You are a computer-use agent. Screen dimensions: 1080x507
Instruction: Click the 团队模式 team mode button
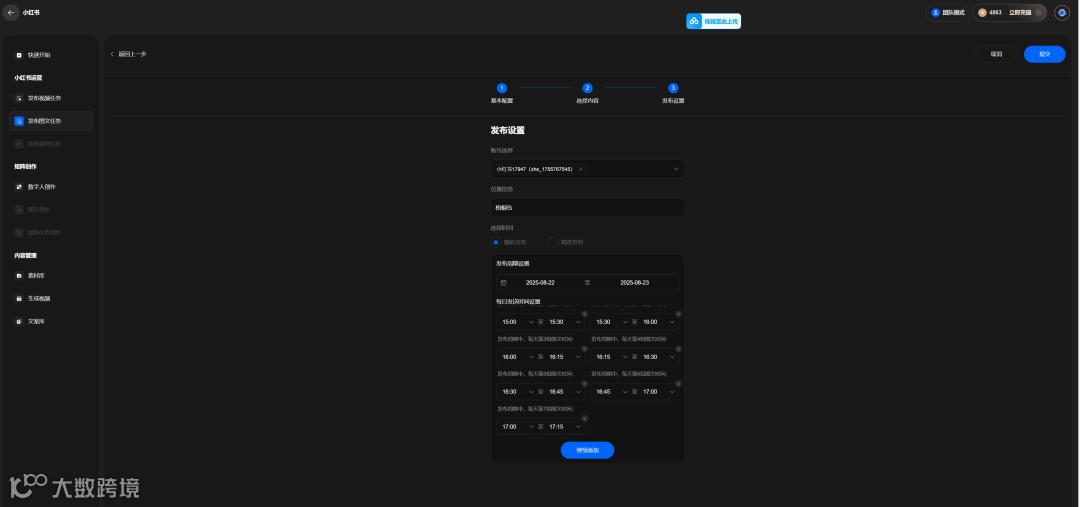pos(948,12)
